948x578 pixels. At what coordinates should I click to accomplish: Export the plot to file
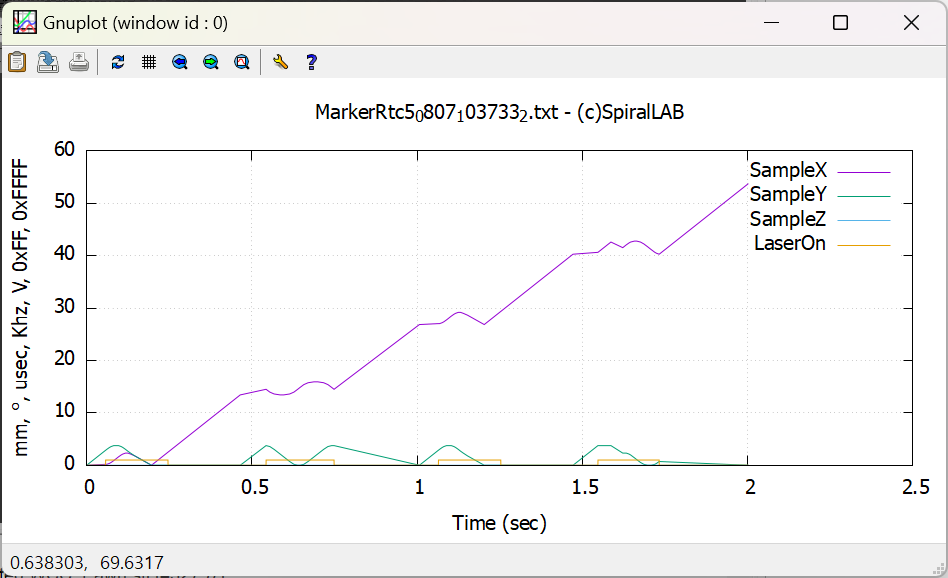[48, 62]
